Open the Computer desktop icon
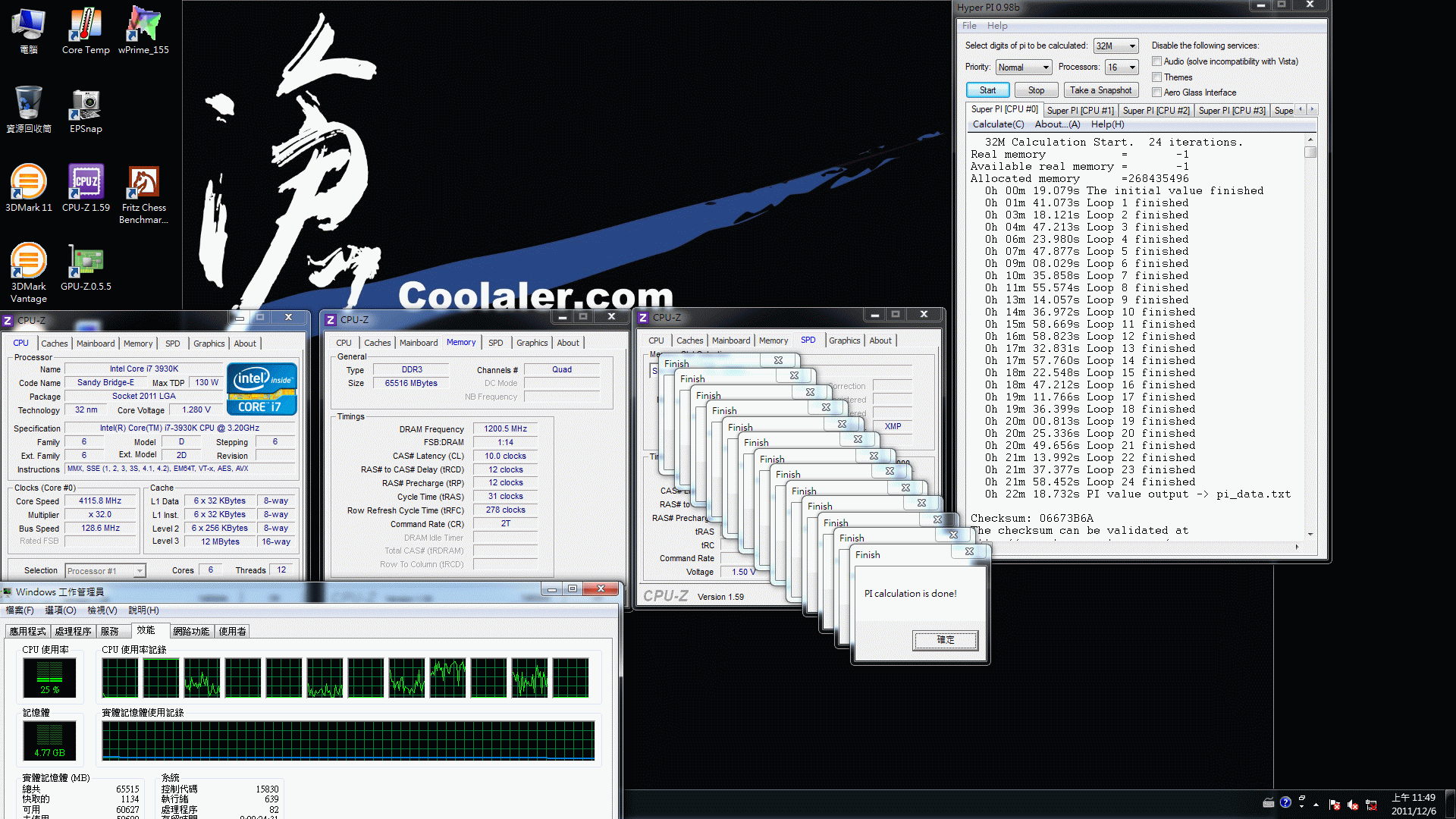Image resolution: width=1456 pixels, height=819 pixels. (28, 30)
